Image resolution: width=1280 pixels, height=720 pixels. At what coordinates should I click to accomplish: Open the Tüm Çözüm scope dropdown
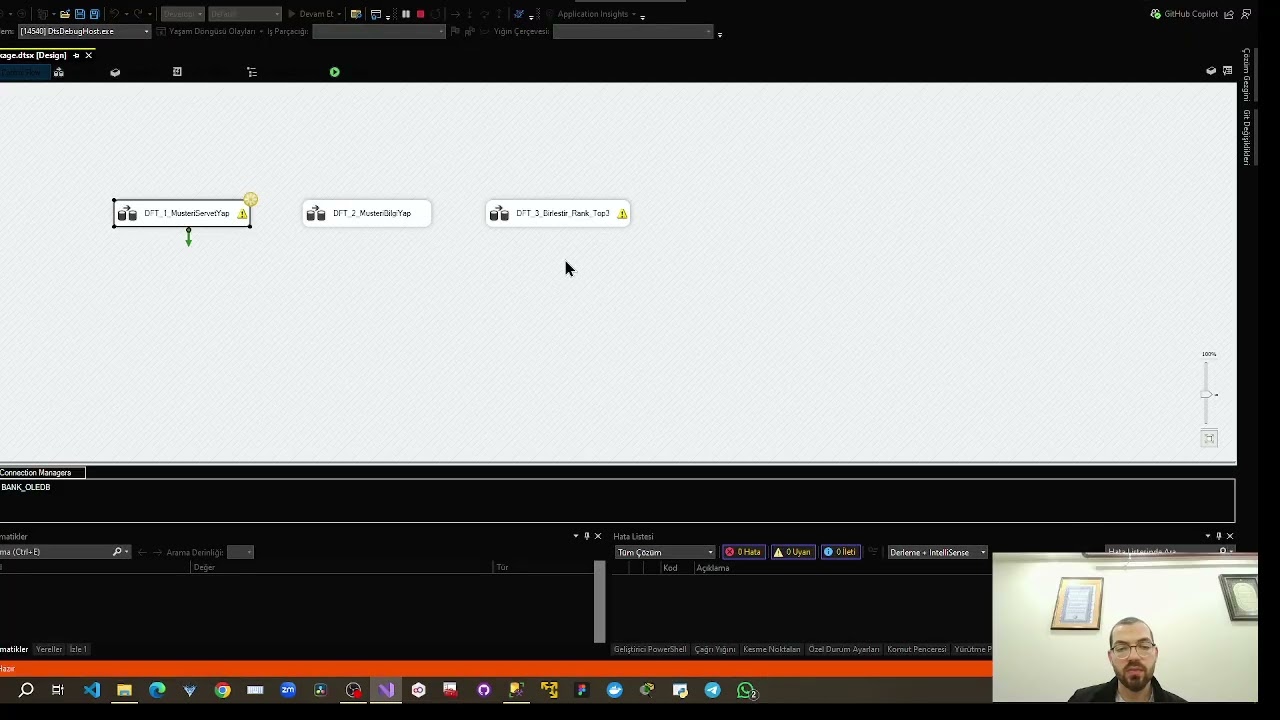pyautogui.click(x=665, y=552)
